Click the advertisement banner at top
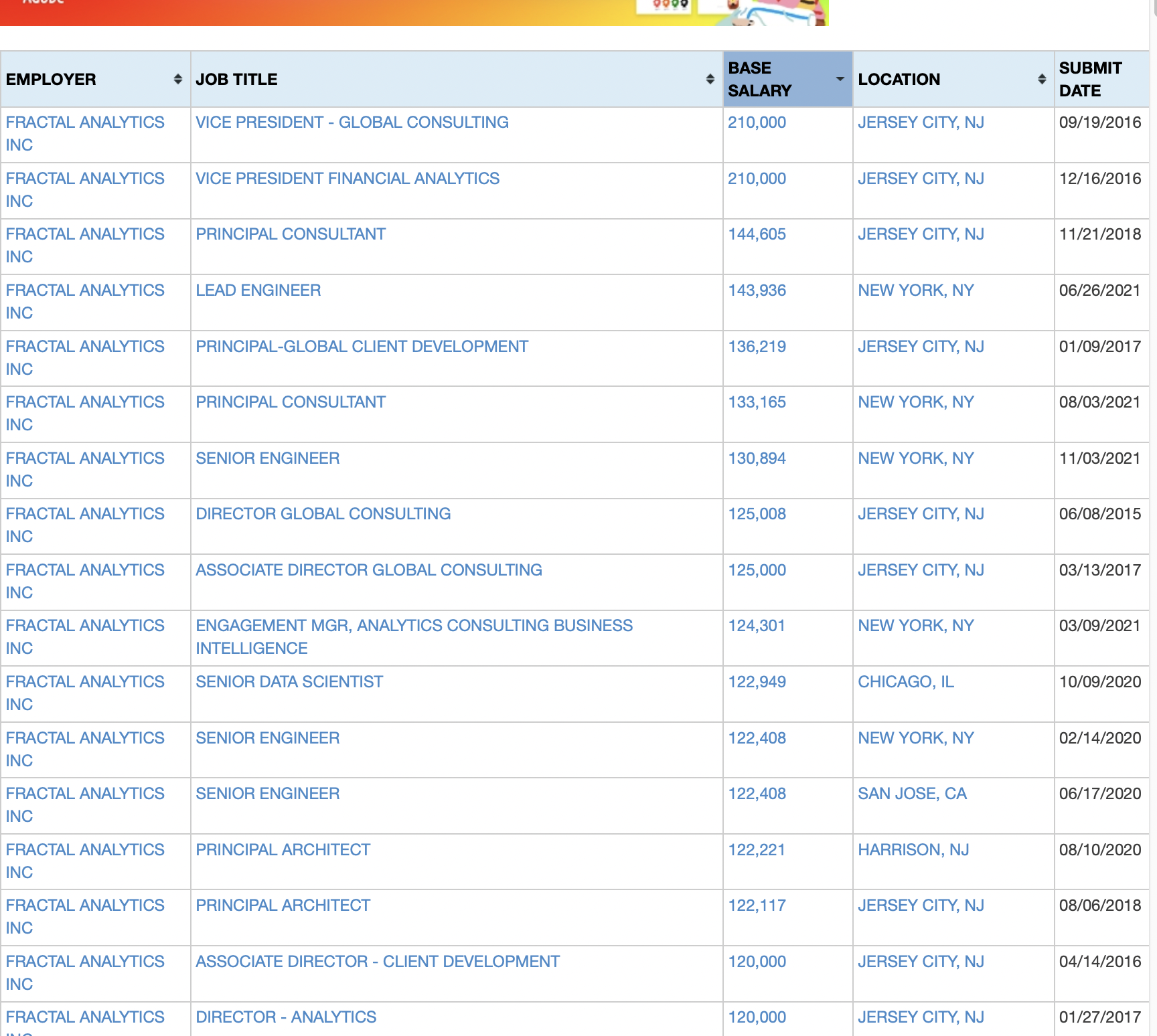 point(414,12)
